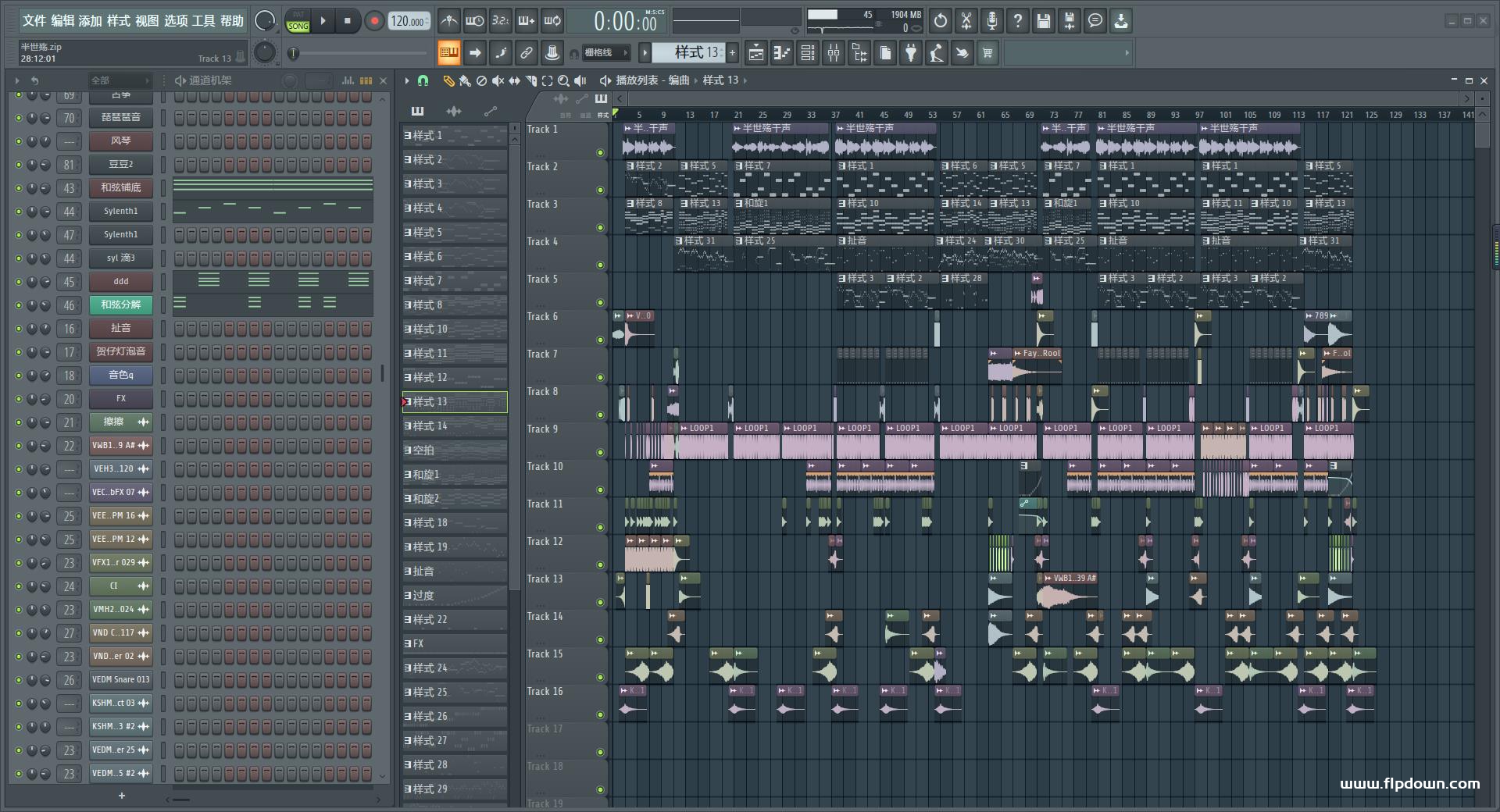
Task: Open the mixer view icon
Action: pos(834,53)
